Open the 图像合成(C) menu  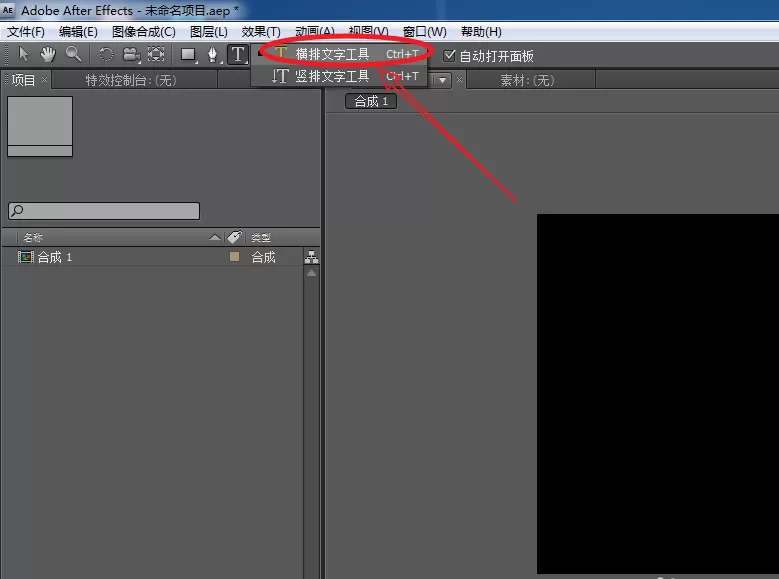click(x=144, y=32)
